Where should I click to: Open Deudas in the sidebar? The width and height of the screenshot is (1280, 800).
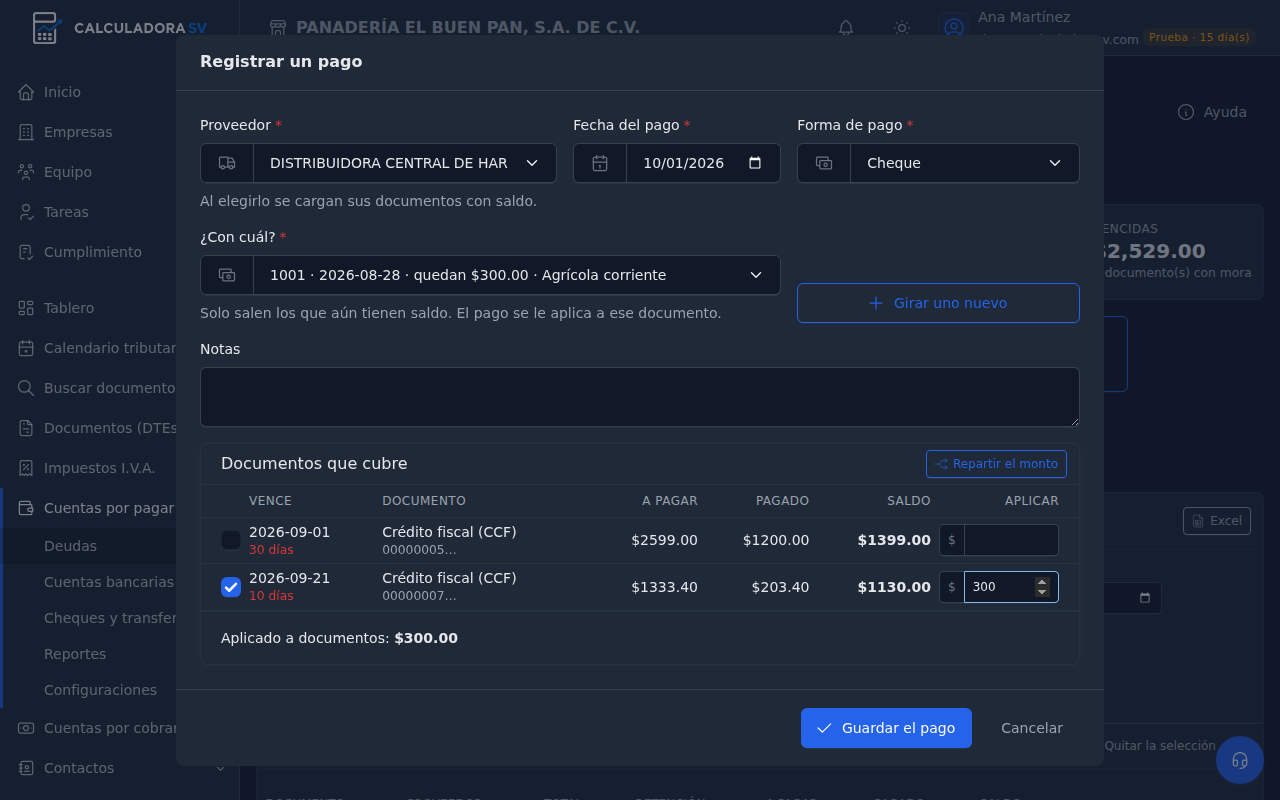coord(70,546)
